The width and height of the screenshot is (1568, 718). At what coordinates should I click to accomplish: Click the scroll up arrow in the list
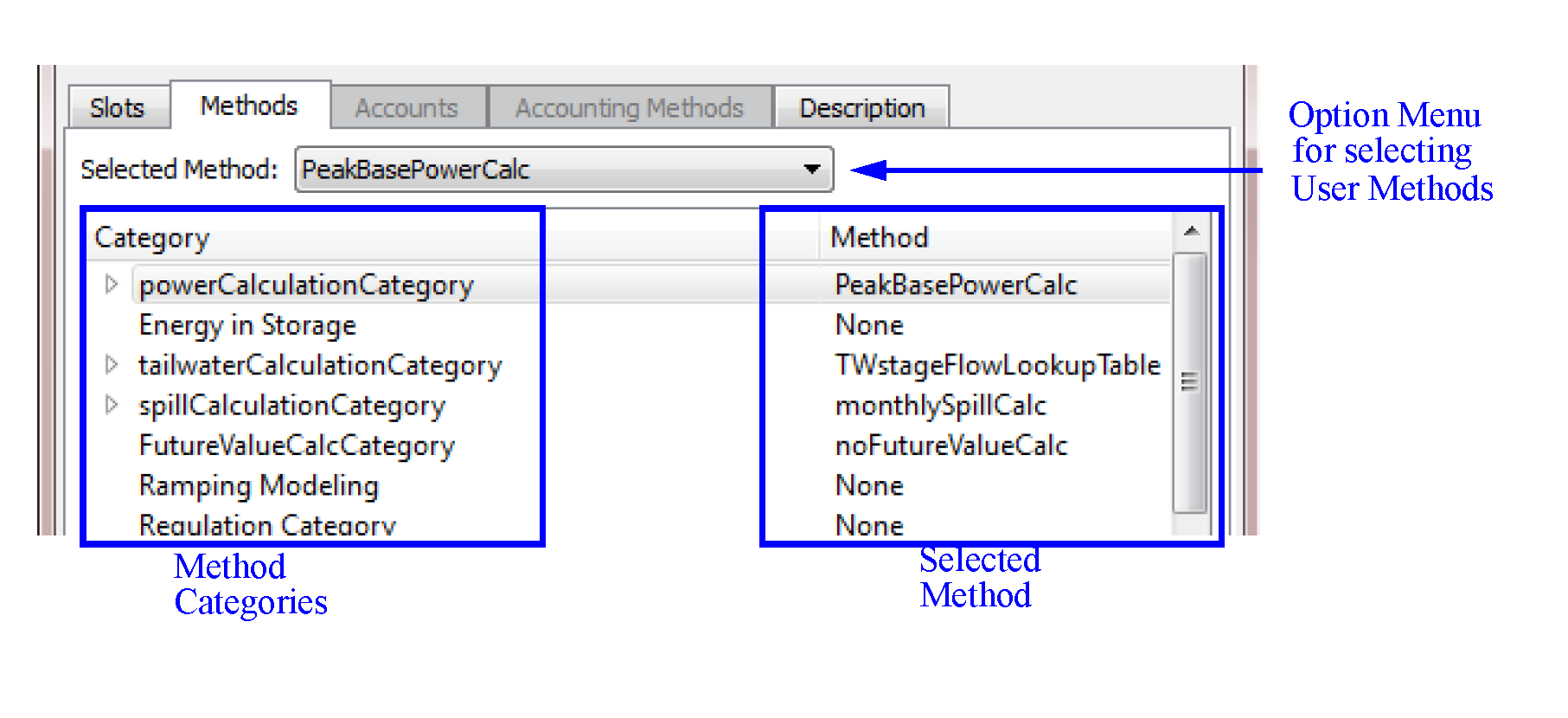1191,231
